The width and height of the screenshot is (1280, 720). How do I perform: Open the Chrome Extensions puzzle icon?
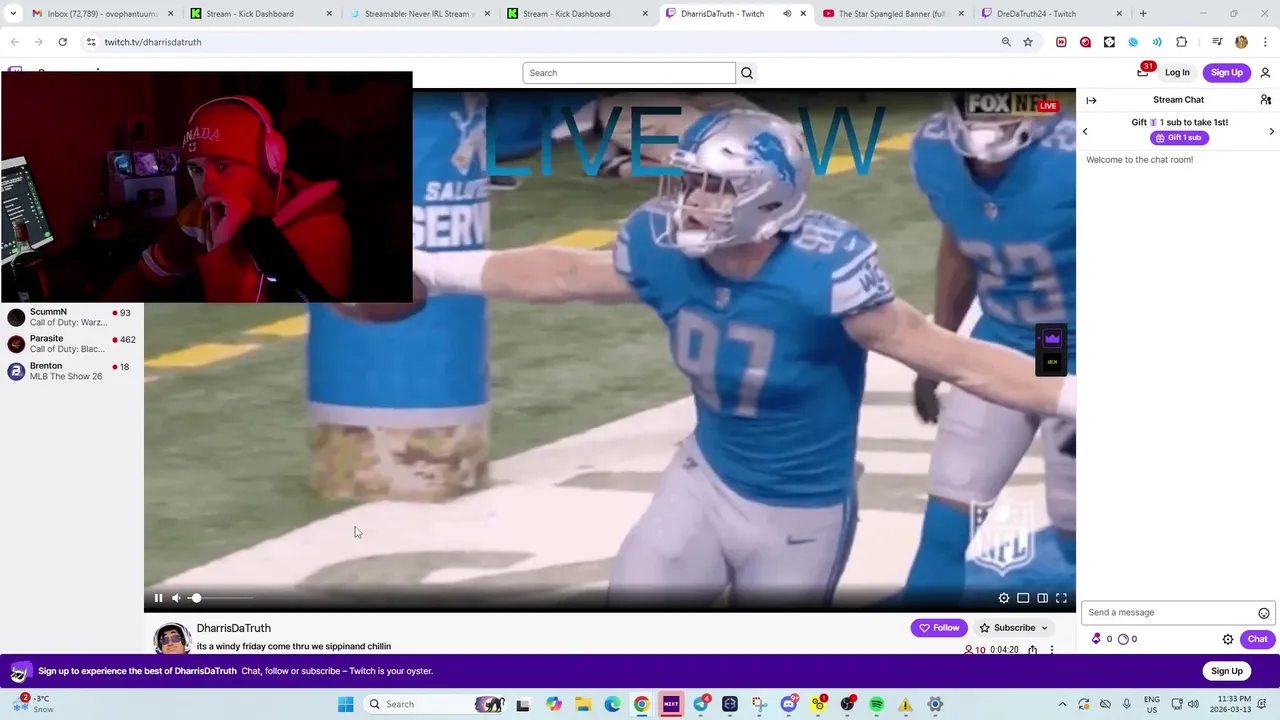coord(1181,42)
